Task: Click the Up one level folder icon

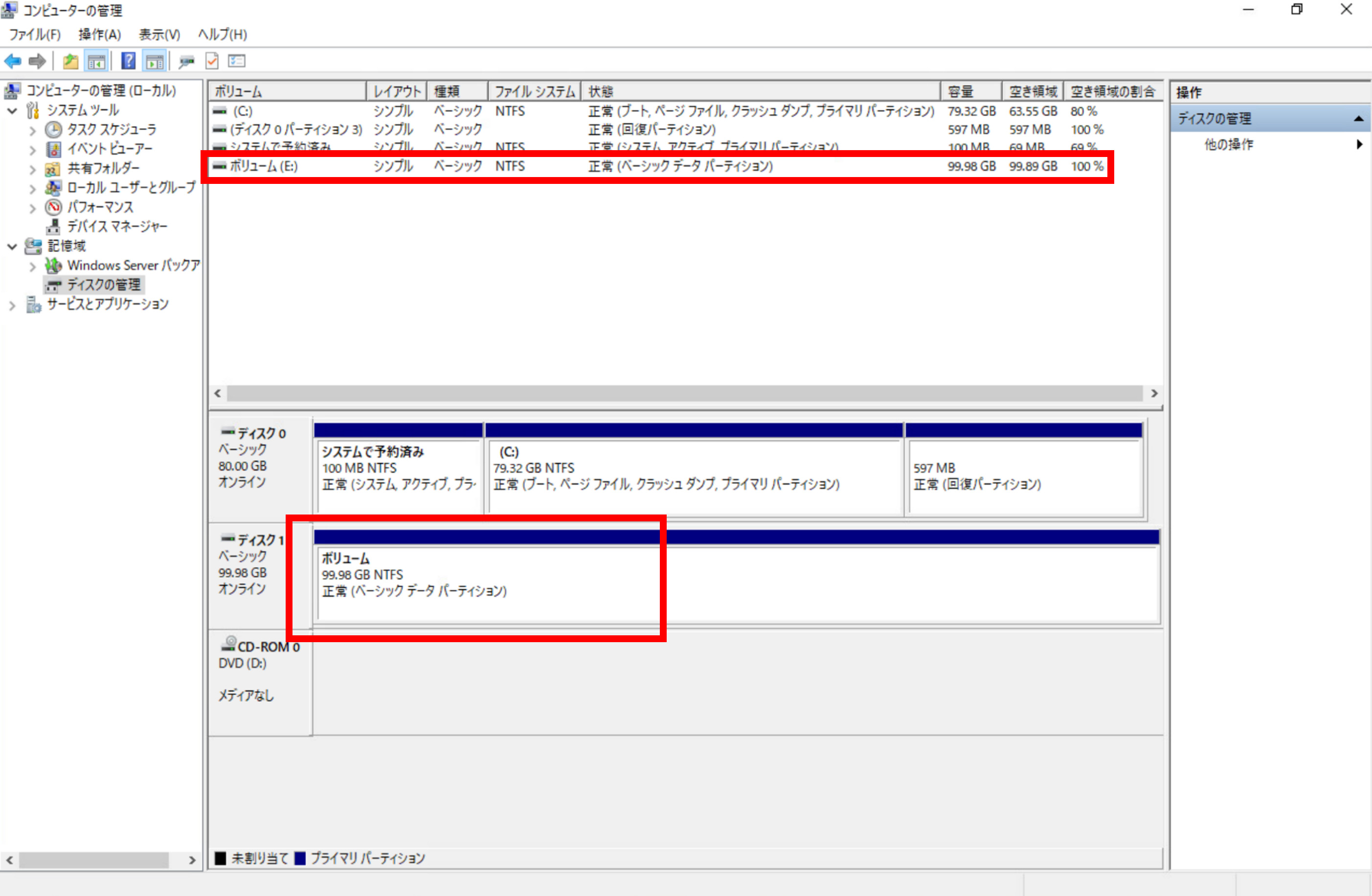Action: (70, 61)
